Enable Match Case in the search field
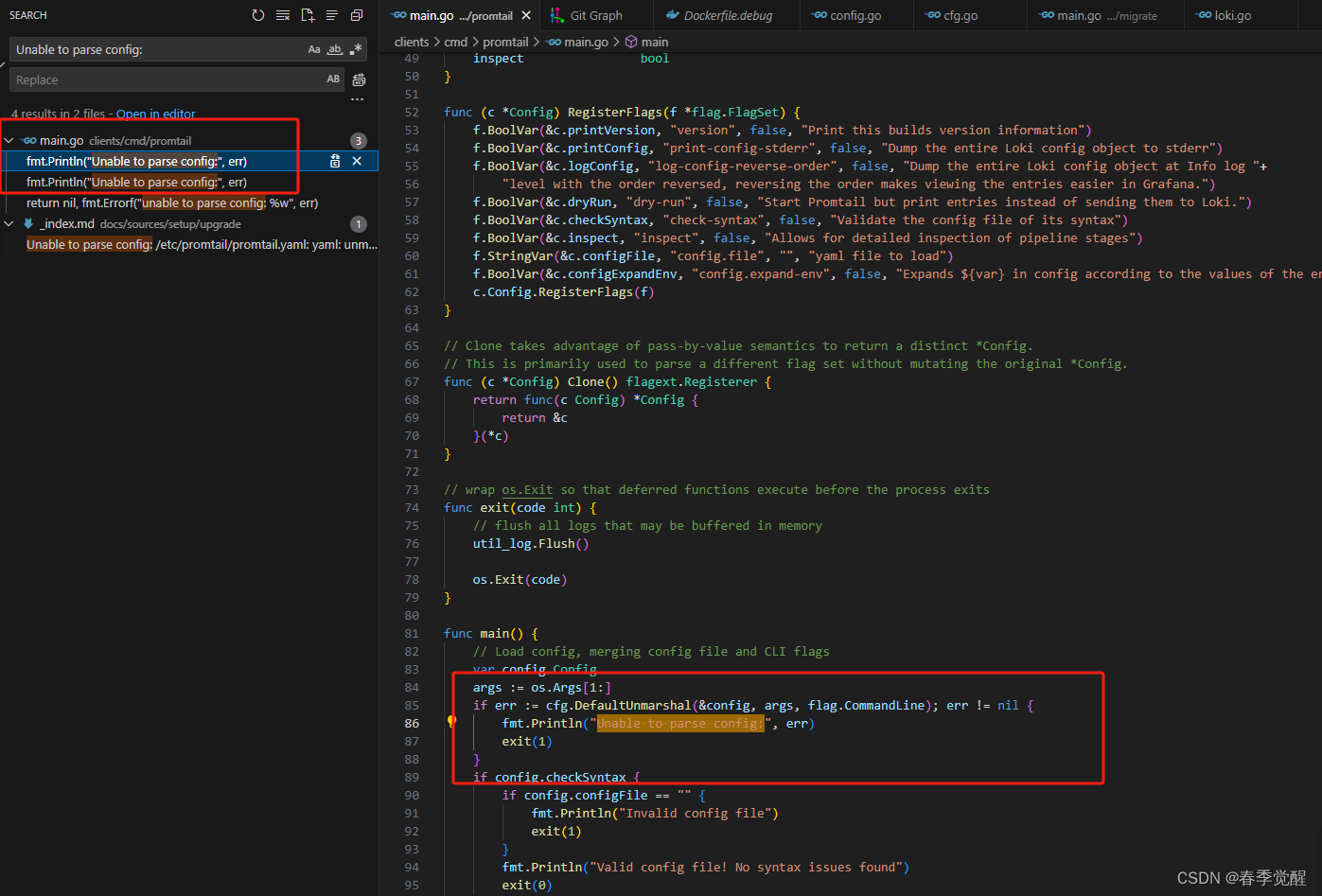This screenshot has width=1322, height=896. click(x=314, y=49)
